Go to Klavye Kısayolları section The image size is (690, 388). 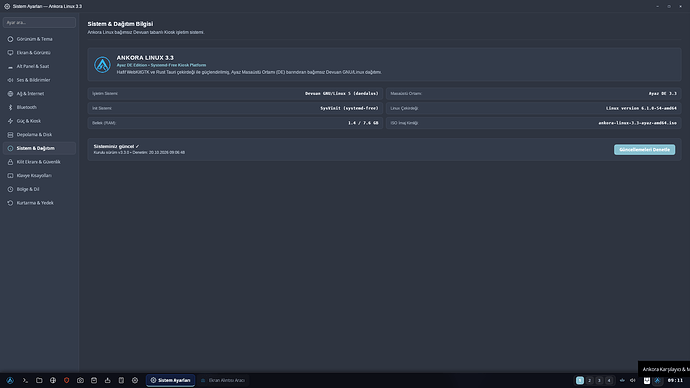tap(39, 176)
